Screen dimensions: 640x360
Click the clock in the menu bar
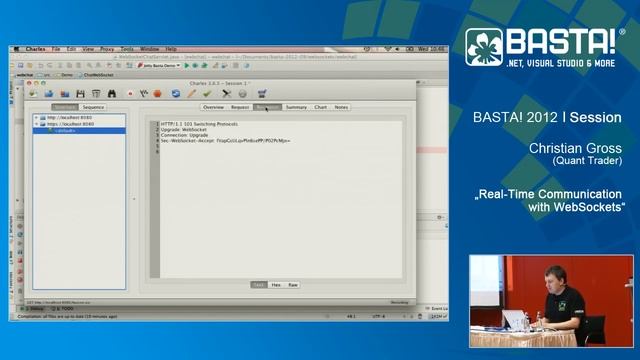pos(431,49)
